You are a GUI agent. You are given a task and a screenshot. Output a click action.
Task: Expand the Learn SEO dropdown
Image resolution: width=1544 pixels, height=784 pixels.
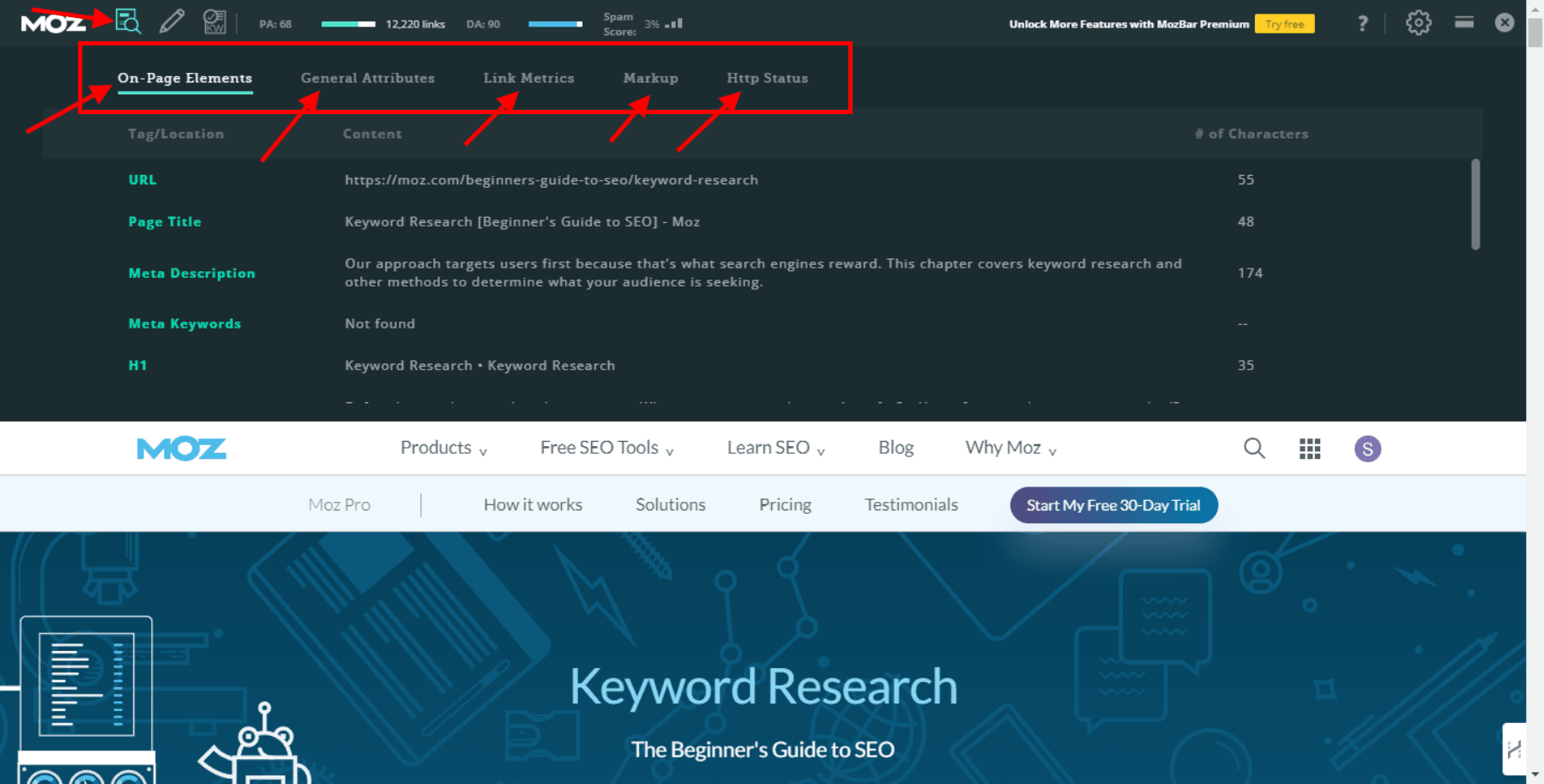click(x=776, y=448)
